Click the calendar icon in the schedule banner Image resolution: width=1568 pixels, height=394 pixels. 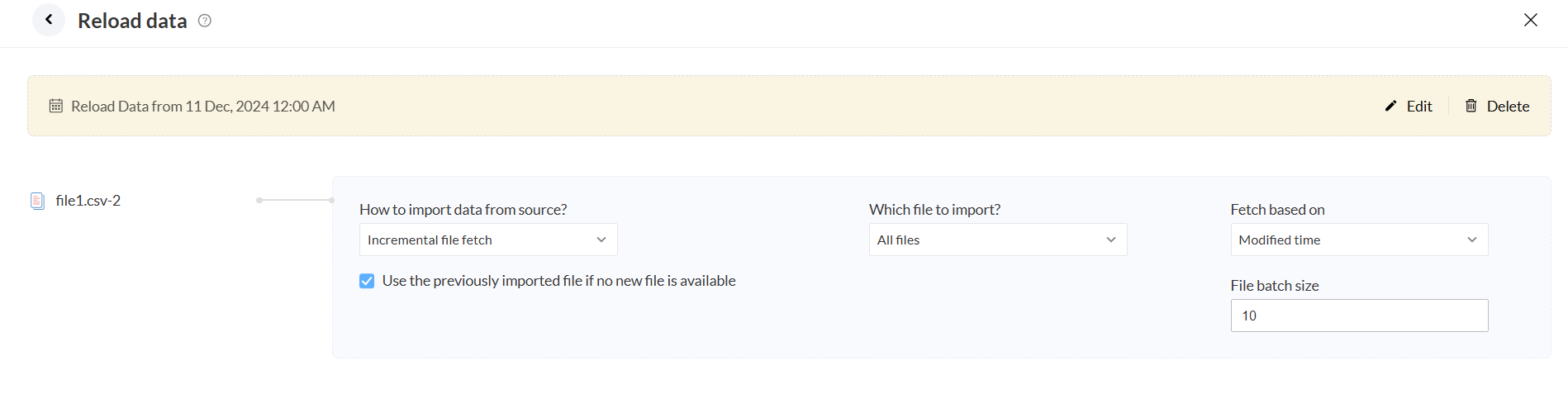[55, 106]
